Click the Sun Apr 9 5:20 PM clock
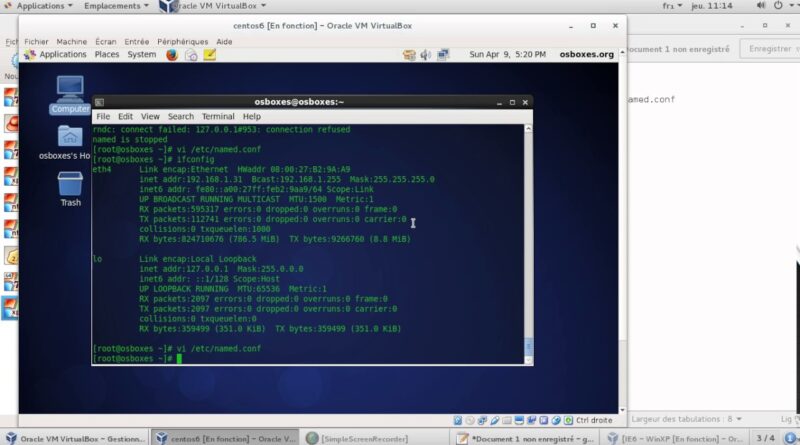The width and height of the screenshot is (800, 445). pos(507,54)
